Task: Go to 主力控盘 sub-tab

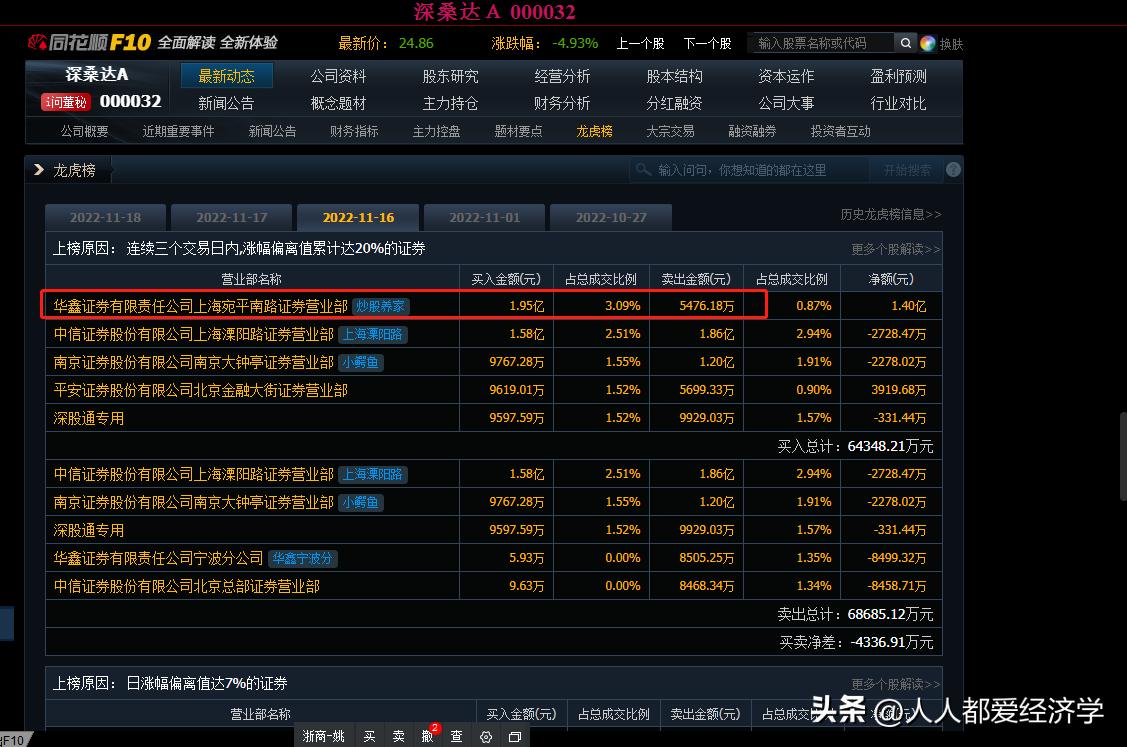Action: pyautogui.click(x=436, y=132)
